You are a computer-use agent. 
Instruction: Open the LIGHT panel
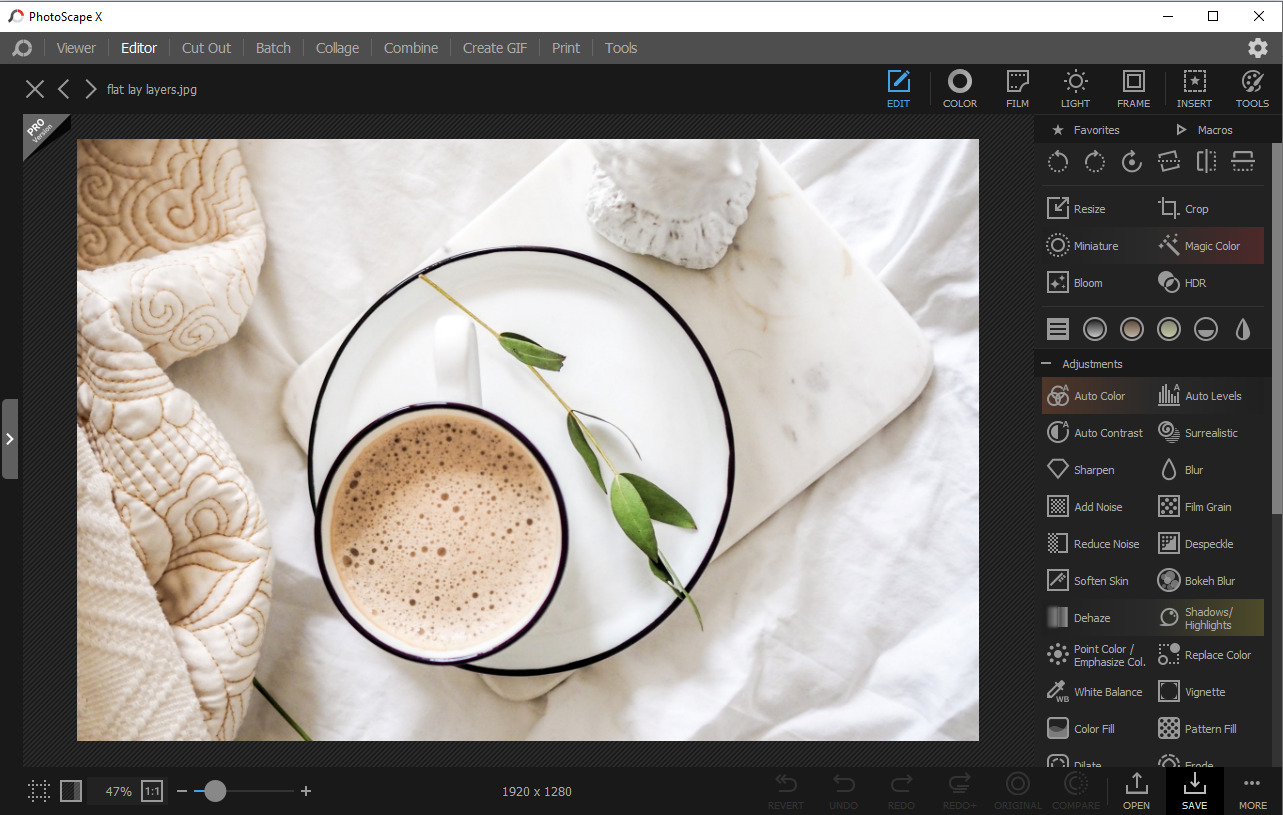tap(1075, 89)
